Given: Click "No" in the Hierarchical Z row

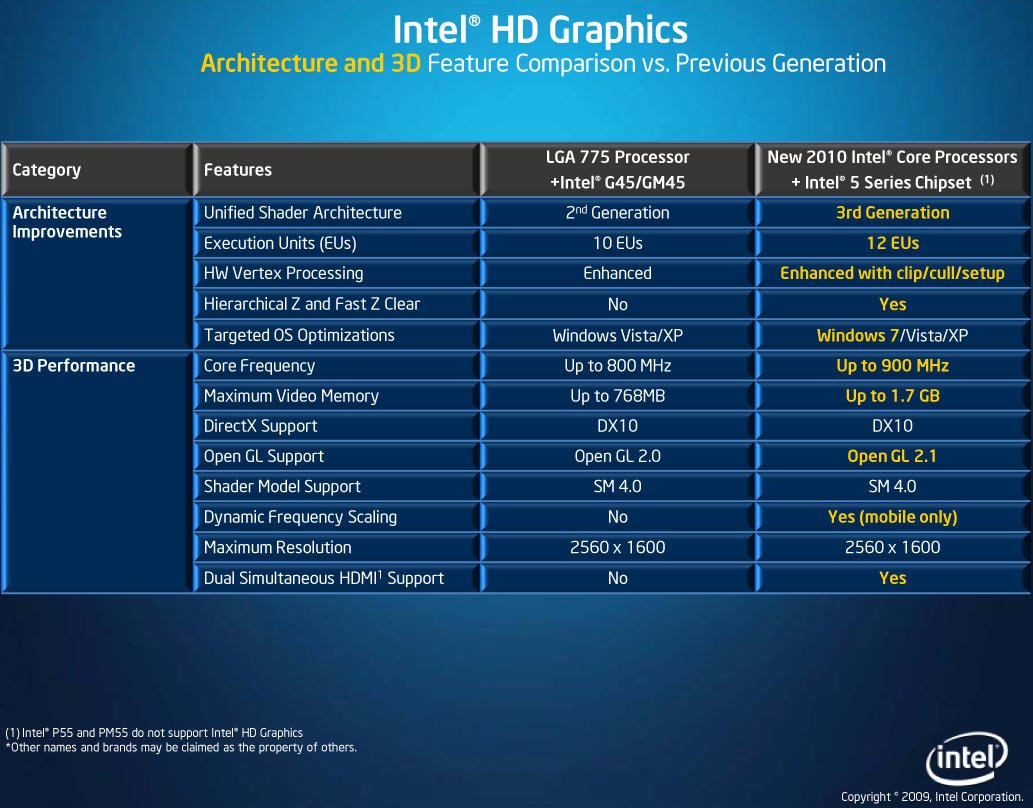Looking at the screenshot, I should pos(617,304).
